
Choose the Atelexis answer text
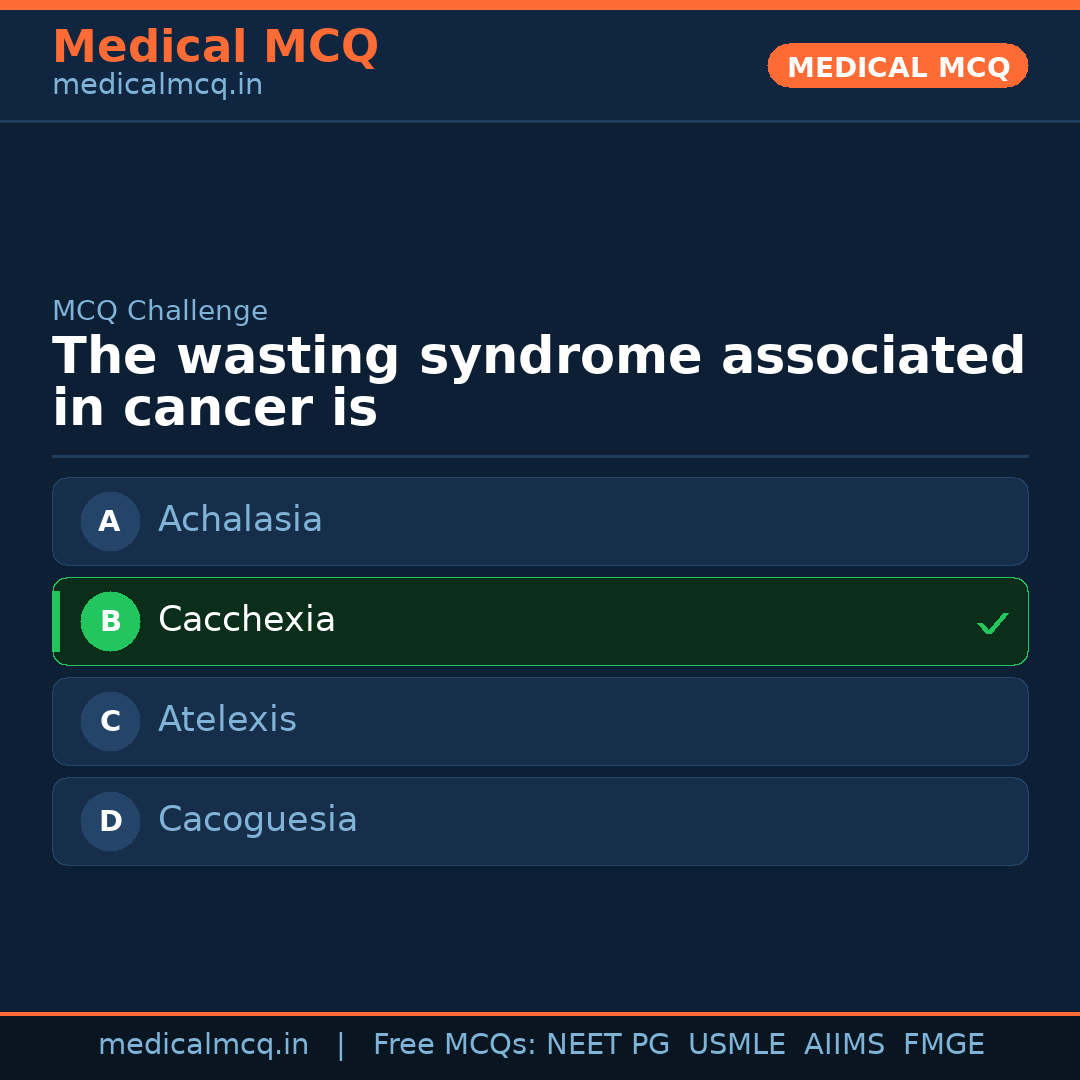pos(227,720)
